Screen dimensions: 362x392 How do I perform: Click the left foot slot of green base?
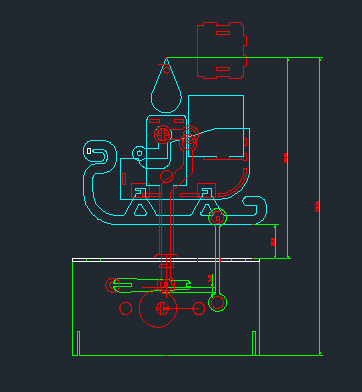(x=78, y=343)
